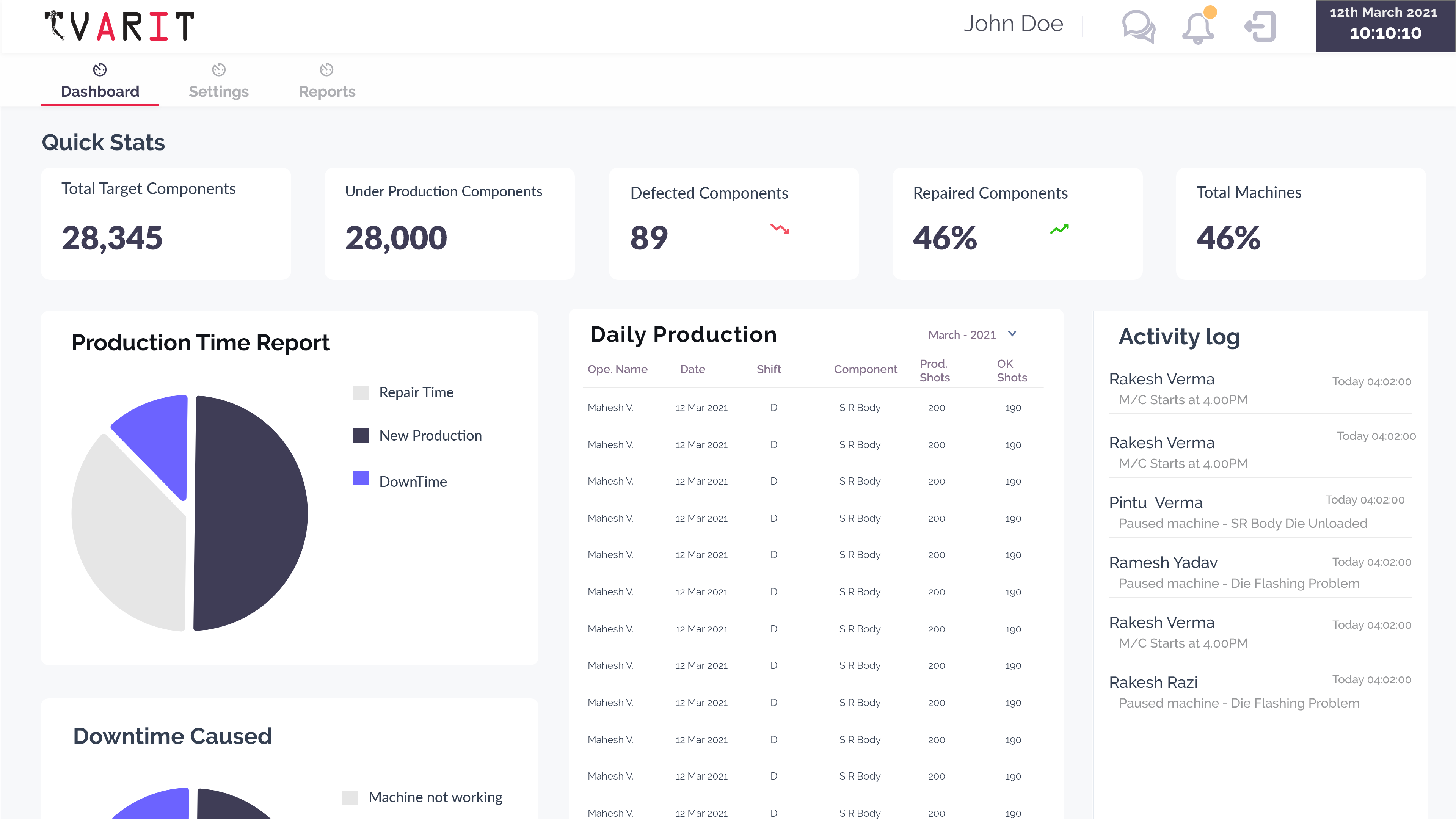Expand the March - 2021 month dropdown
The height and width of the screenshot is (819, 1456).
(962, 334)
